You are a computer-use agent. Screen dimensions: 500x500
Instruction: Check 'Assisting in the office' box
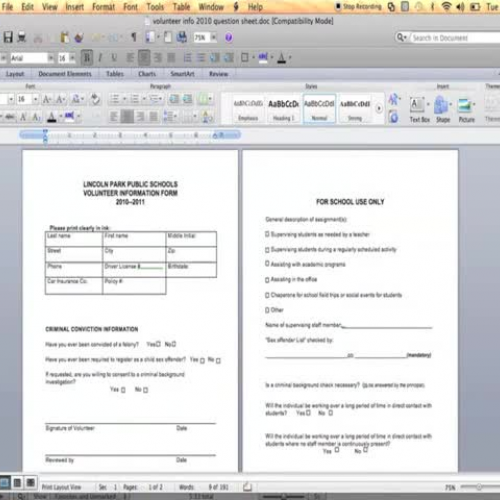tap(267, 280)
